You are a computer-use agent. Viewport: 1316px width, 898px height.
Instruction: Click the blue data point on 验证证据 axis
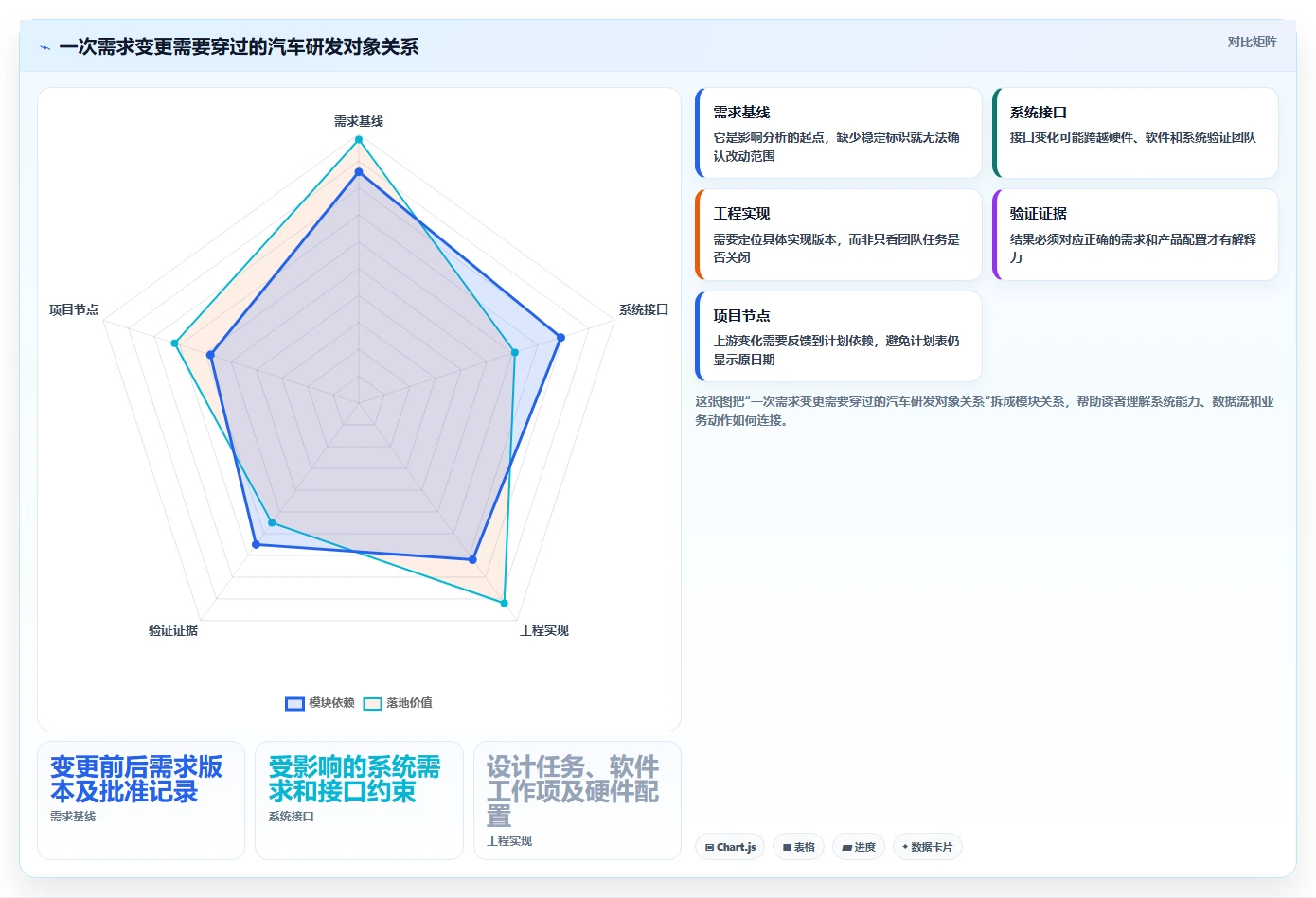tap(256, 544)
